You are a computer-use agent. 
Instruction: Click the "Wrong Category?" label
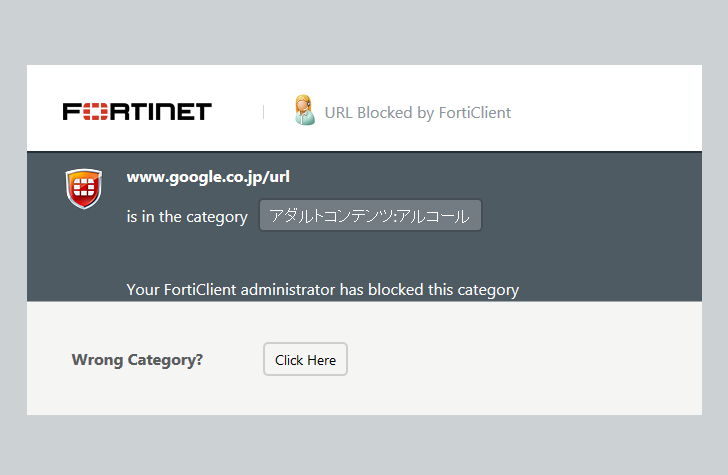(137, 360)
